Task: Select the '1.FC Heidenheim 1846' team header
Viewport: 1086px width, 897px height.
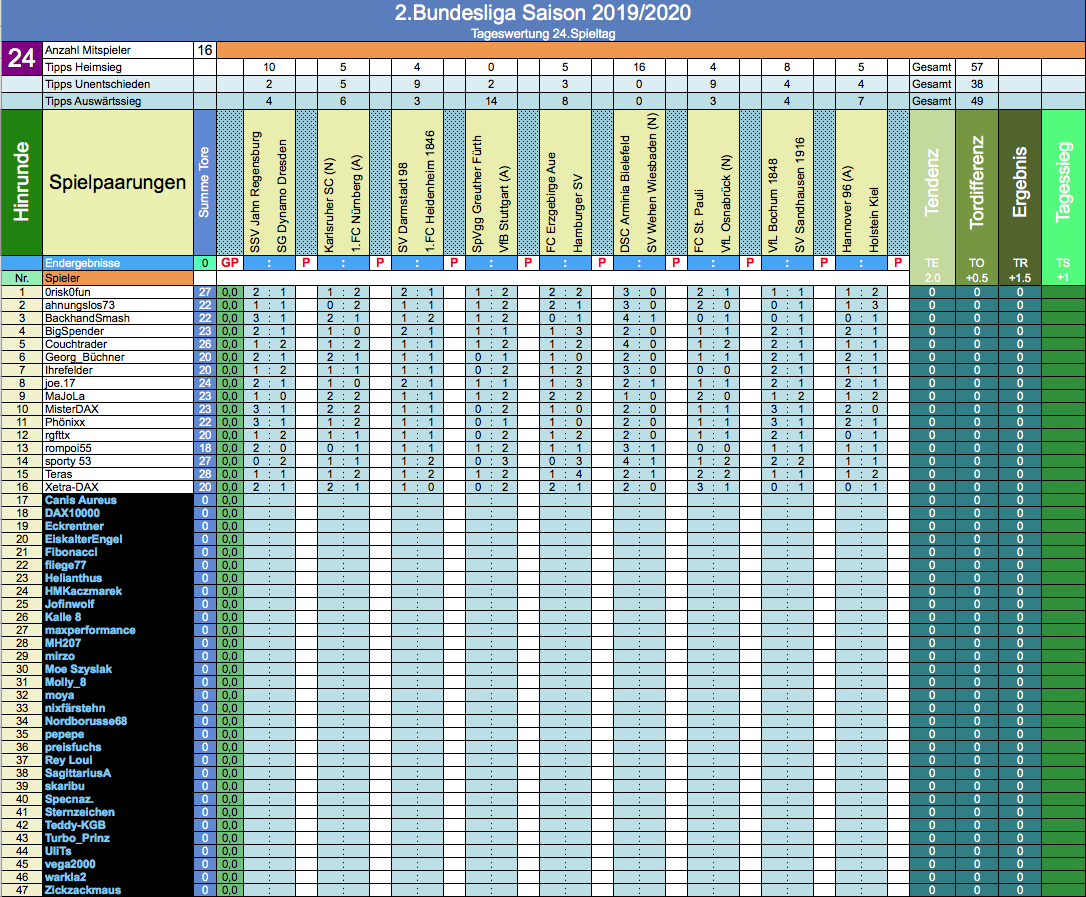Action: click(429, 191)
